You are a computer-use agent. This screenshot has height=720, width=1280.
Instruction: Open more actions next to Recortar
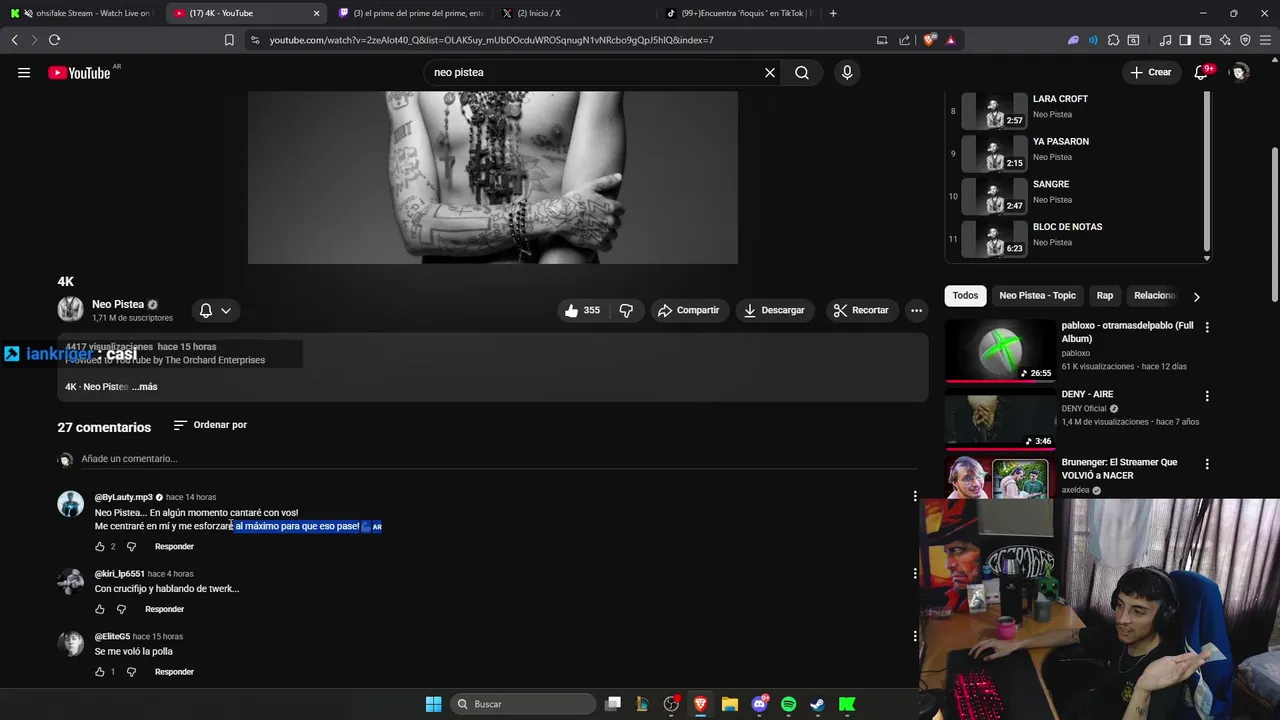(x=916, y=310)
